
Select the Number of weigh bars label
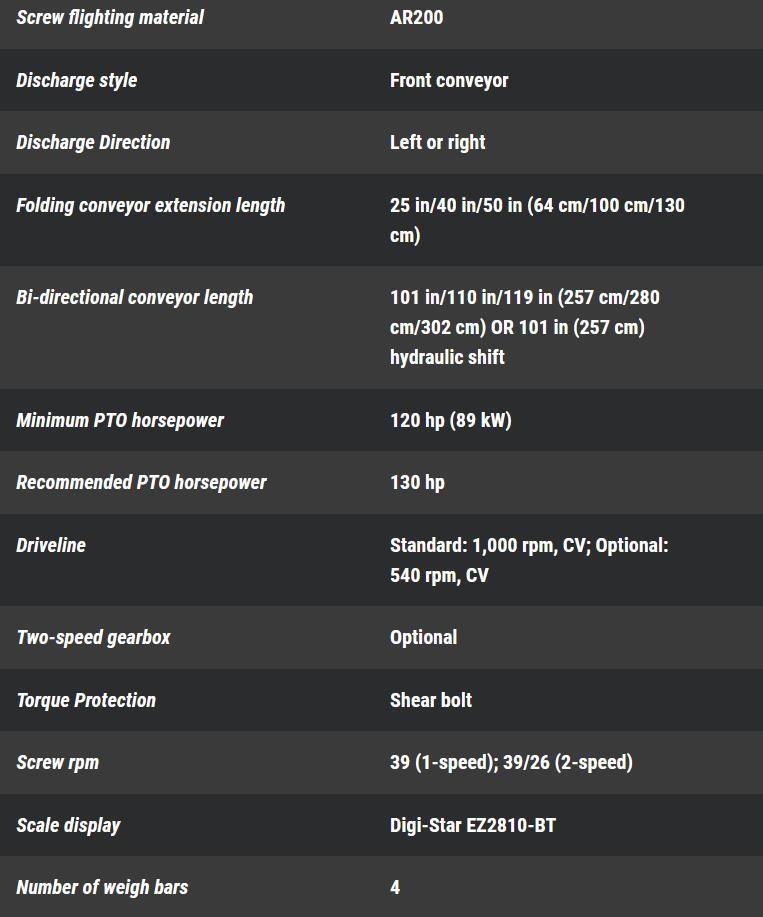(102, 887)
